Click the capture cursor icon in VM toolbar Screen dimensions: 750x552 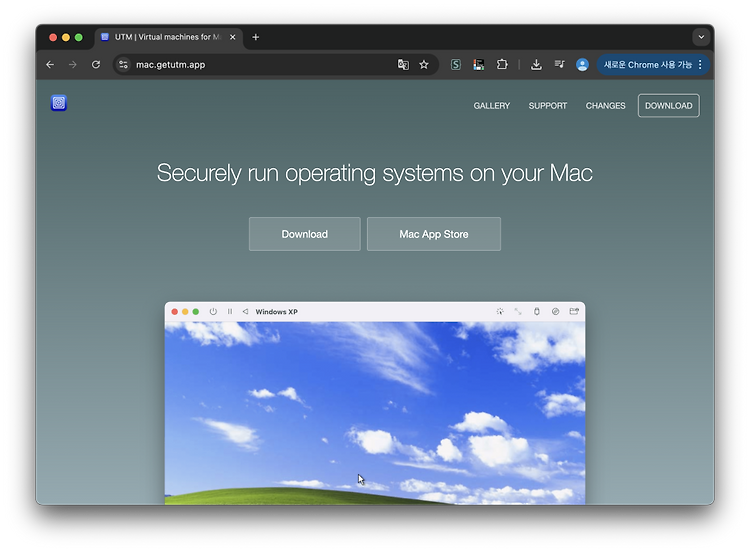click(x=500, y=311)
